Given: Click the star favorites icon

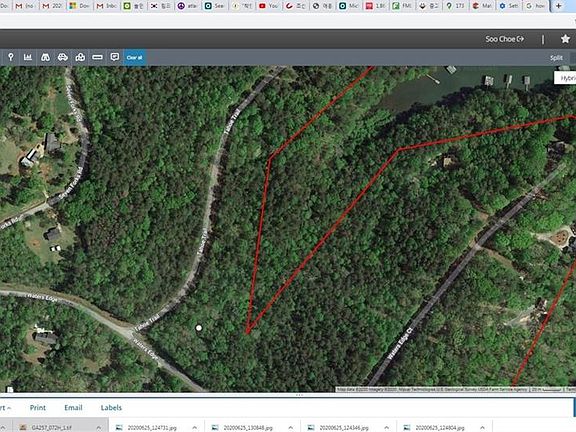Looking at the screenshot, I should pyautogui.click(x=565, y=39).
